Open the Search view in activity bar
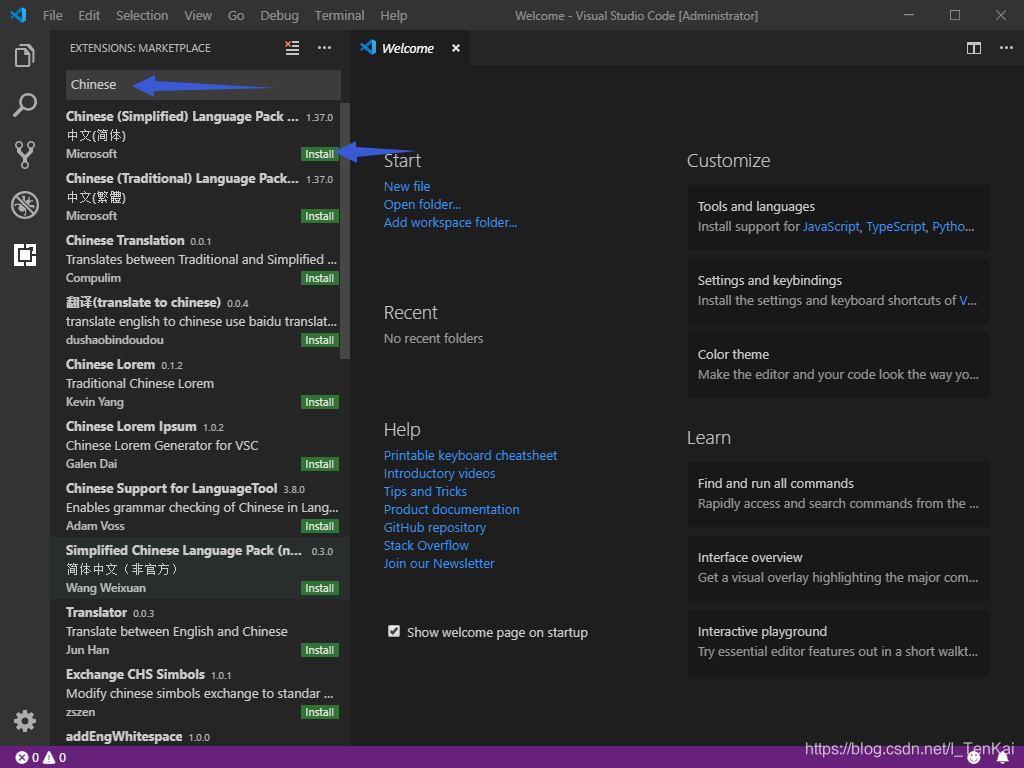This screenshot has width=1024, height=768. point(25,104)
